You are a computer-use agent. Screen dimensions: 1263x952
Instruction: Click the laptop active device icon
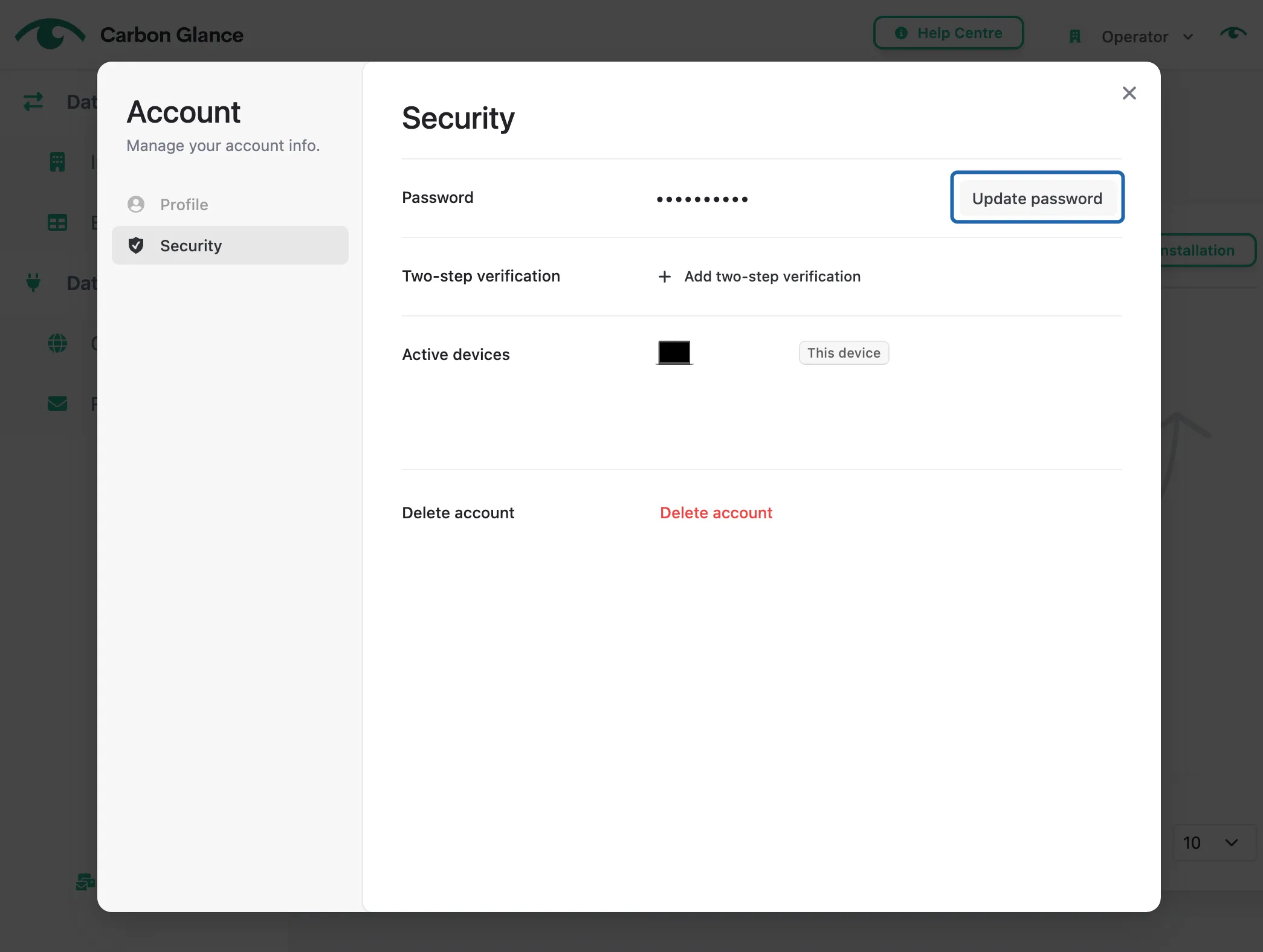tap(674, 353)
